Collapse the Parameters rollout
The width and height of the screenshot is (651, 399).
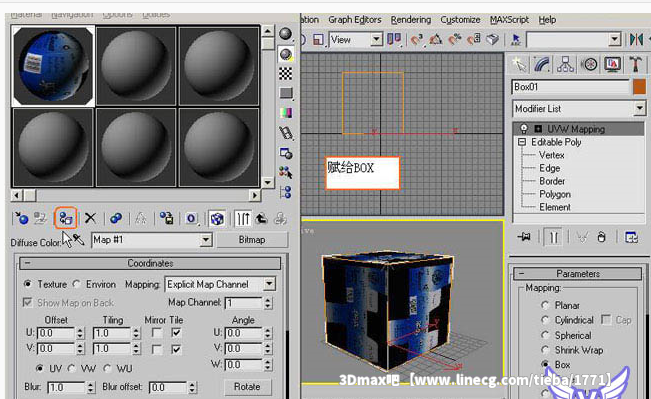tap(578, 274)
